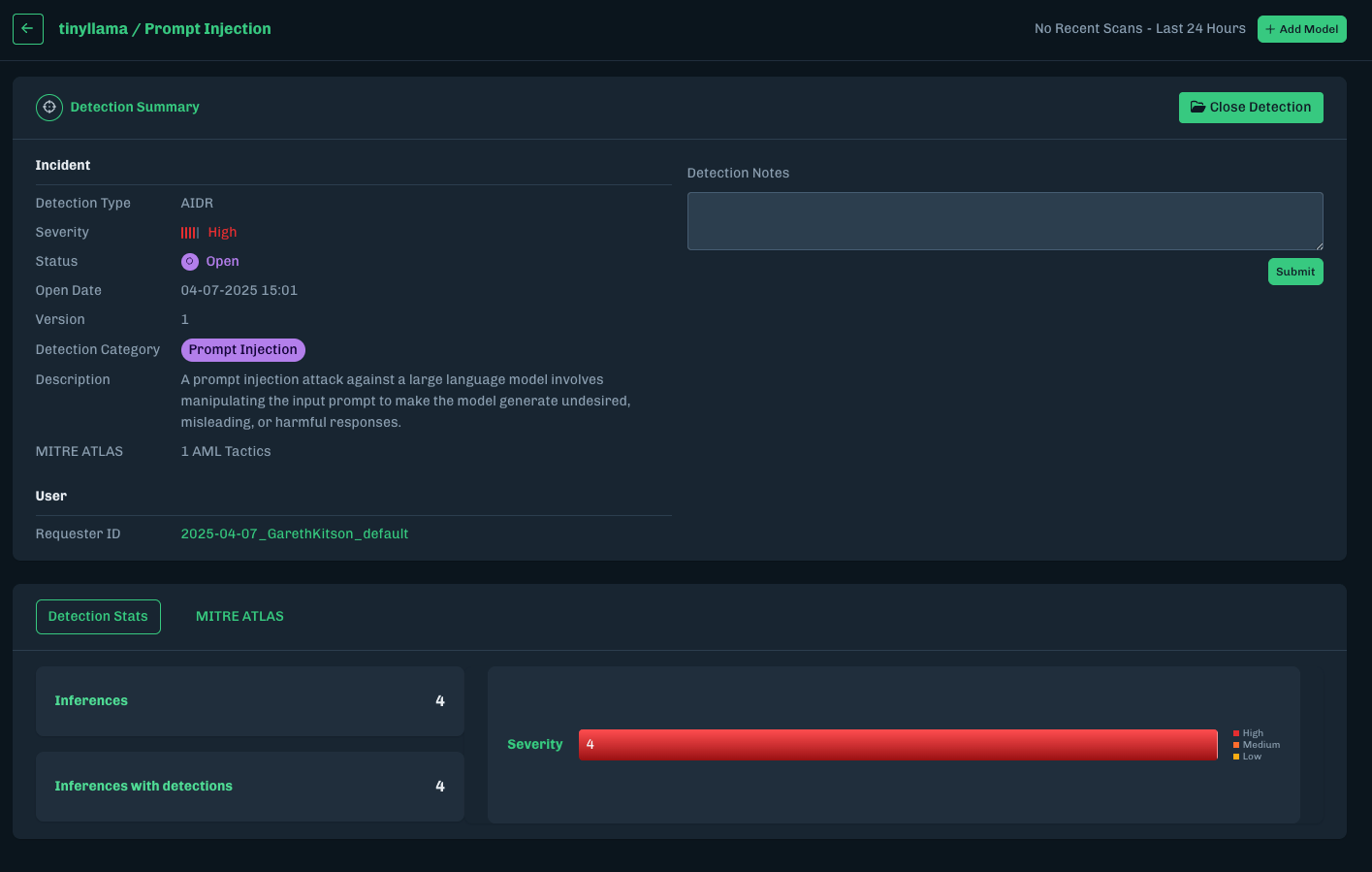The image size is (1372, 872).
Task: Click the red High severity bars icon
Action: (190, 233)
